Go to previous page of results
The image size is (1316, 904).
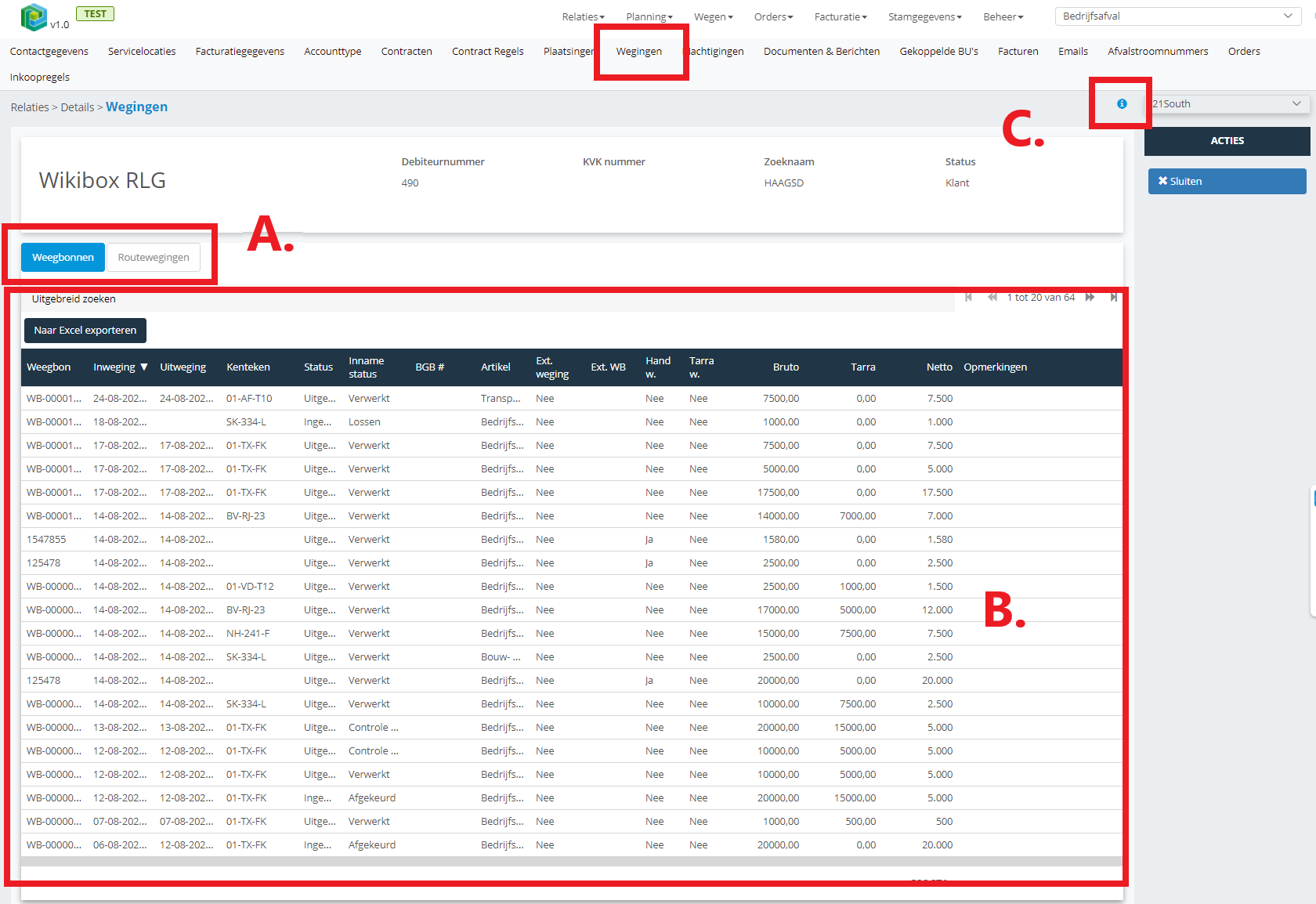tap(992, 297)
